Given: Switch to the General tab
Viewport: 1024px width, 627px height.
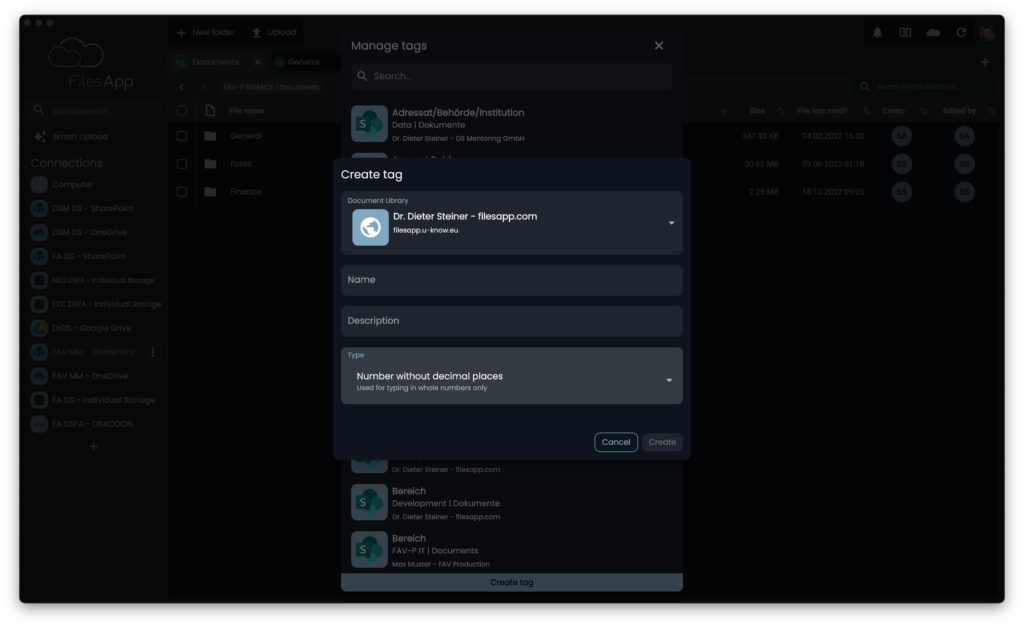Looking at the screenshot, I should pyautogui.click(x=304, y=62).
